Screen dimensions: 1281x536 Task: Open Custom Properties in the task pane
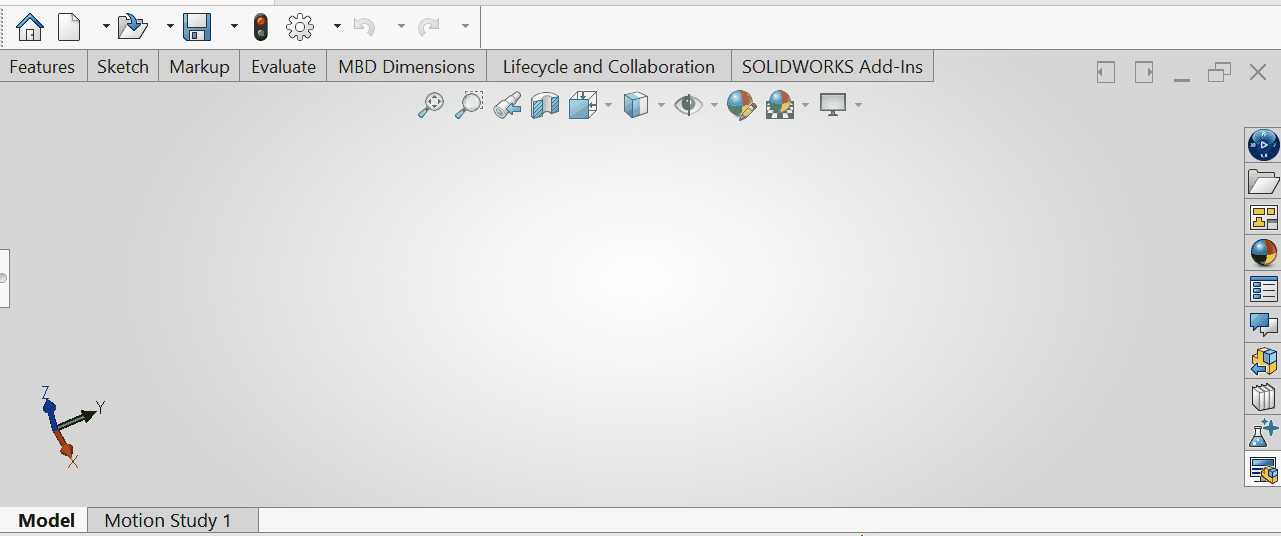pos(1263,289)
